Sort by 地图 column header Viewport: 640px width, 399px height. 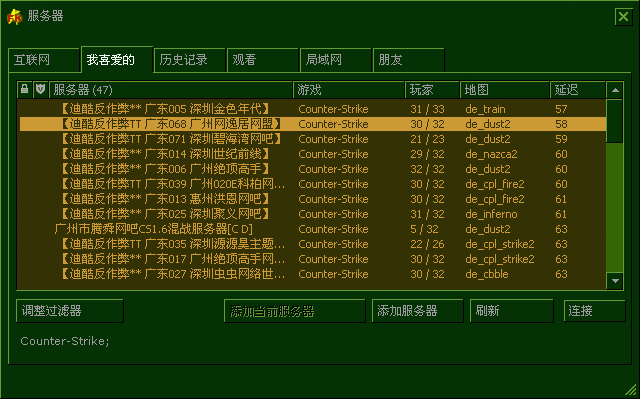click(505, 90)
